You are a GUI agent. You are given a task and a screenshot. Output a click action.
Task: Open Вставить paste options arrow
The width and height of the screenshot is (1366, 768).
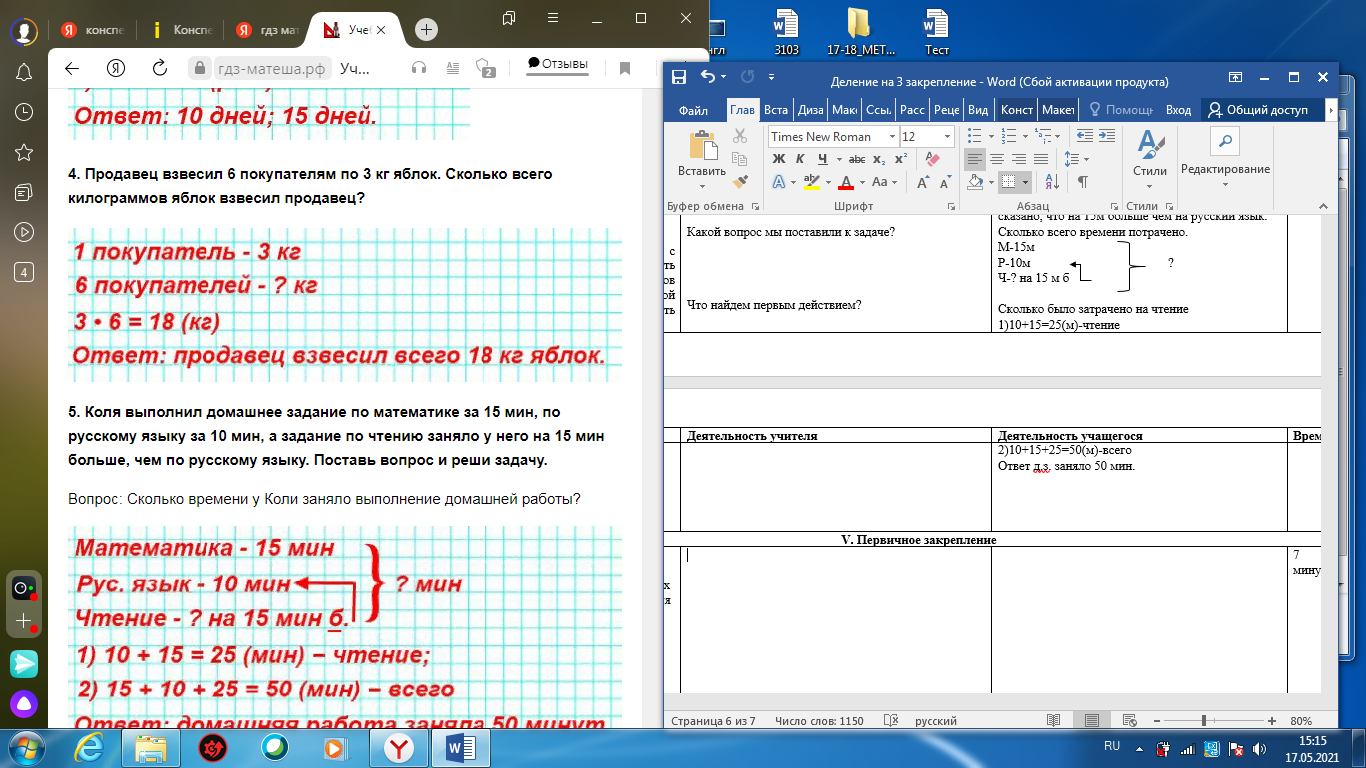point(702,185)
